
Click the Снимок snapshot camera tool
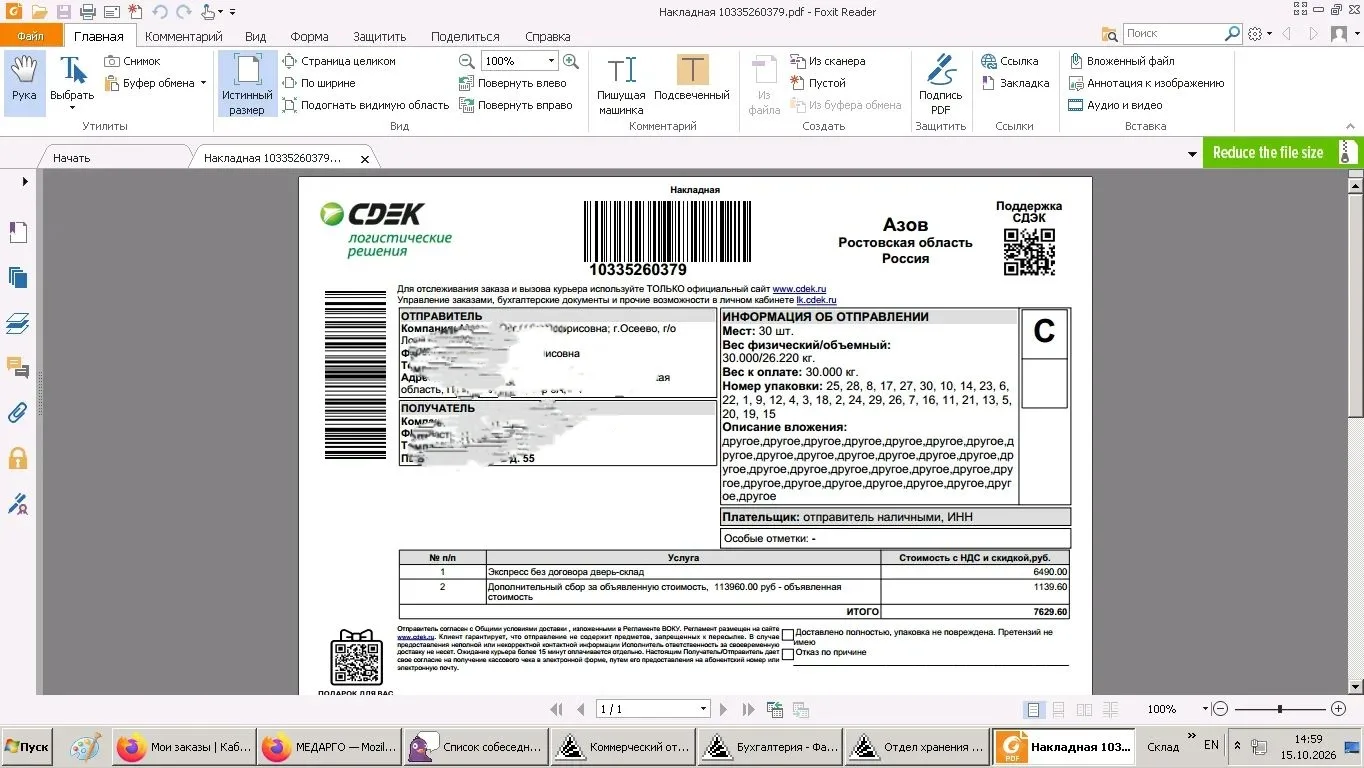tap(133, 61)
